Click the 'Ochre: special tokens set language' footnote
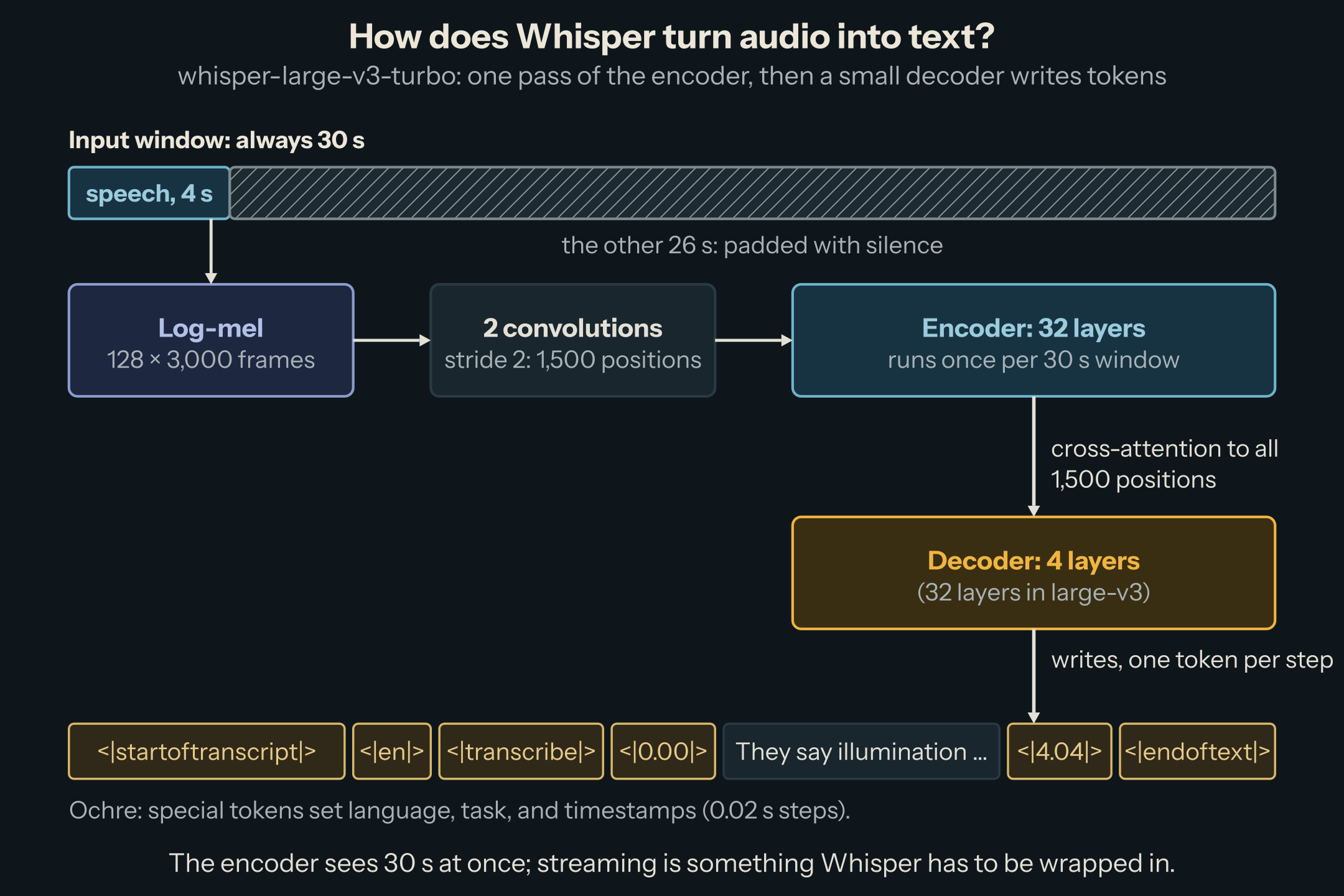This screenshot has width=1344, height=896. [460, 810]
